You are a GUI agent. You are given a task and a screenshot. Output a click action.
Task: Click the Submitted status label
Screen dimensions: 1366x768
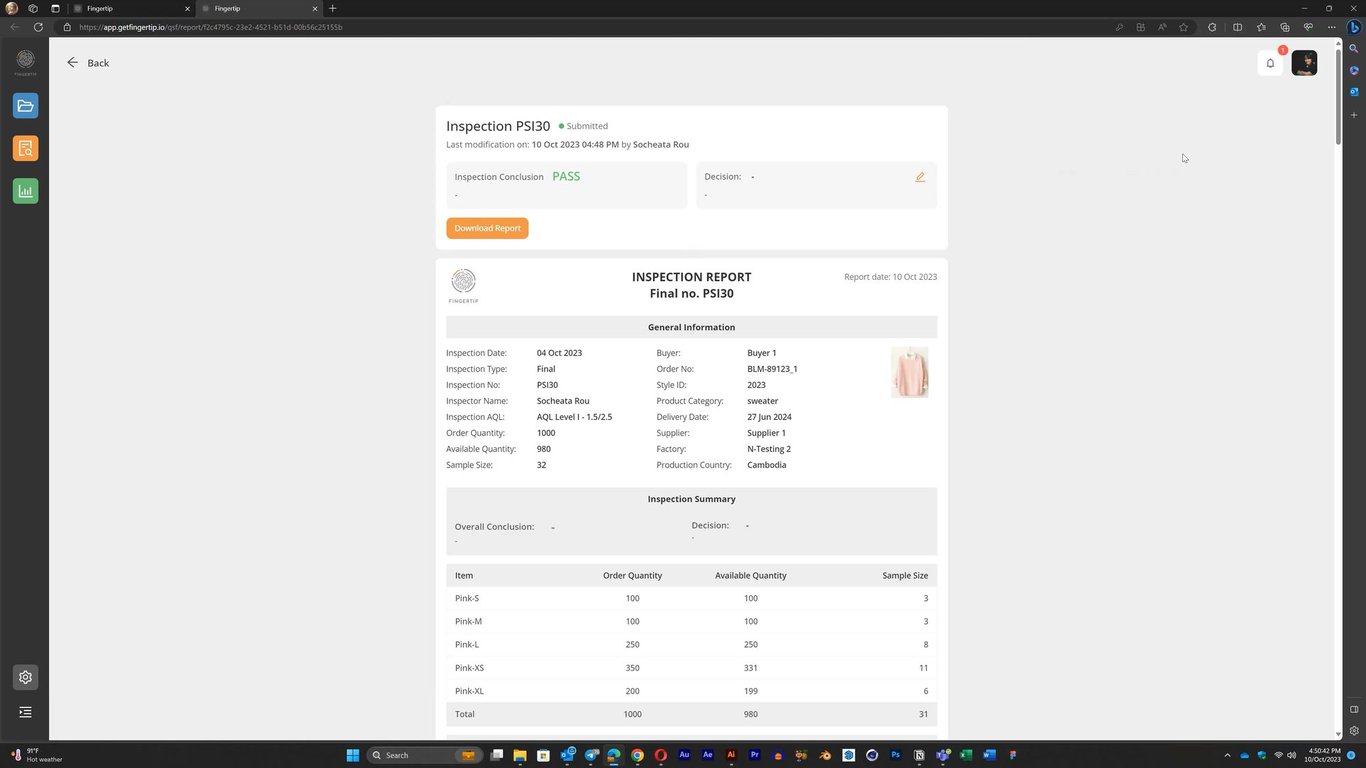point(583,126)
